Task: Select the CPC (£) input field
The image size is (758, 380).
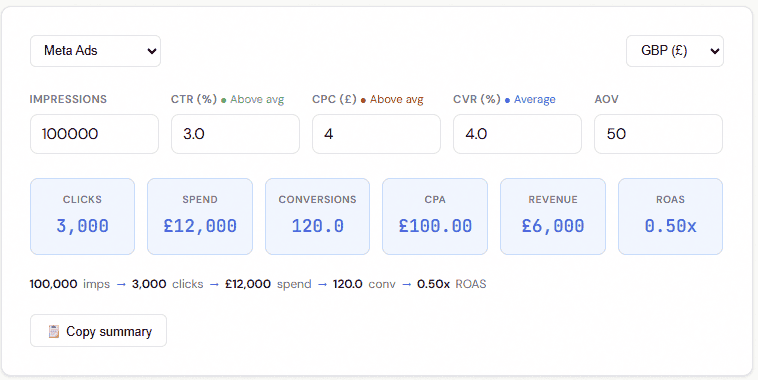Action: (x=376, y=134)
